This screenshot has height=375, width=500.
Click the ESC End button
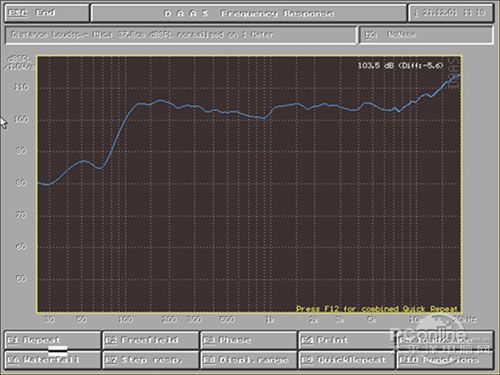47,13
